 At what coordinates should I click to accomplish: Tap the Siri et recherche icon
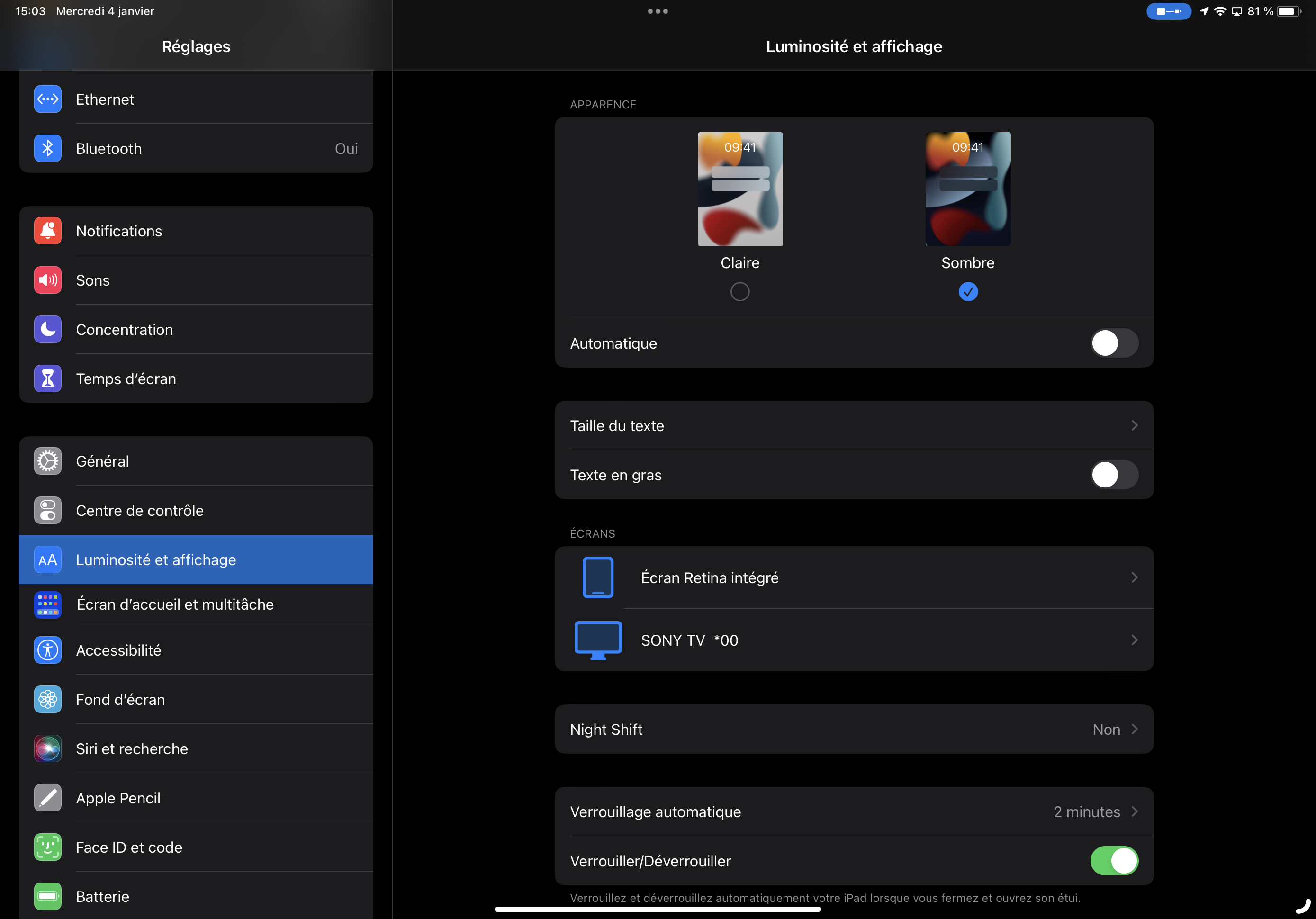47,749
